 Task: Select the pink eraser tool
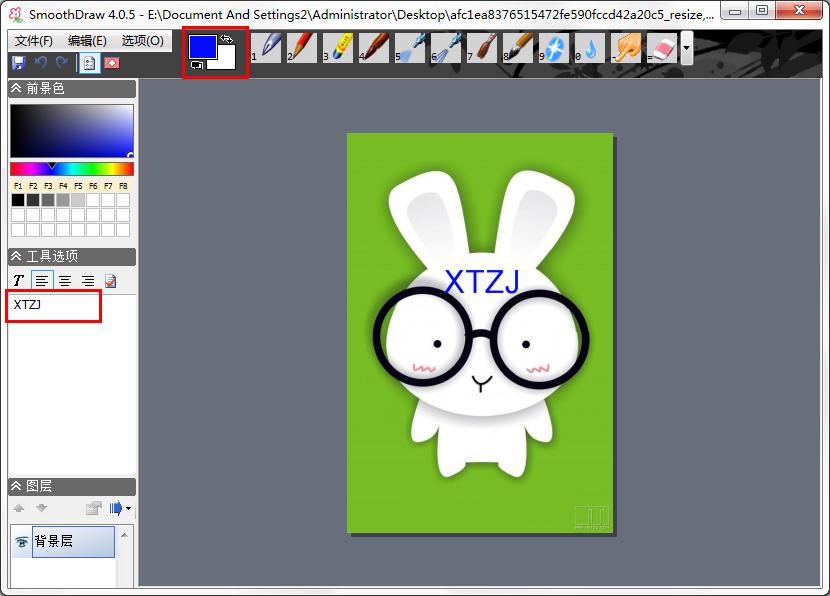pyautogui.click(x=662, y=48)
